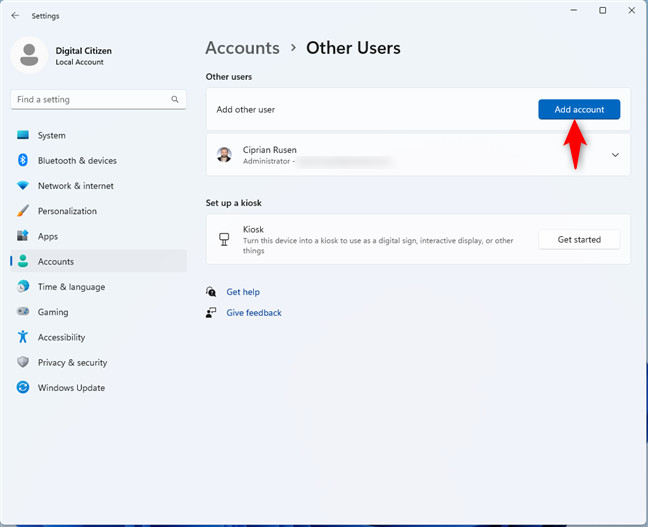Click the Windows Update sync icon
Screen dimensions: 648x527
click(x=22, y=388)
